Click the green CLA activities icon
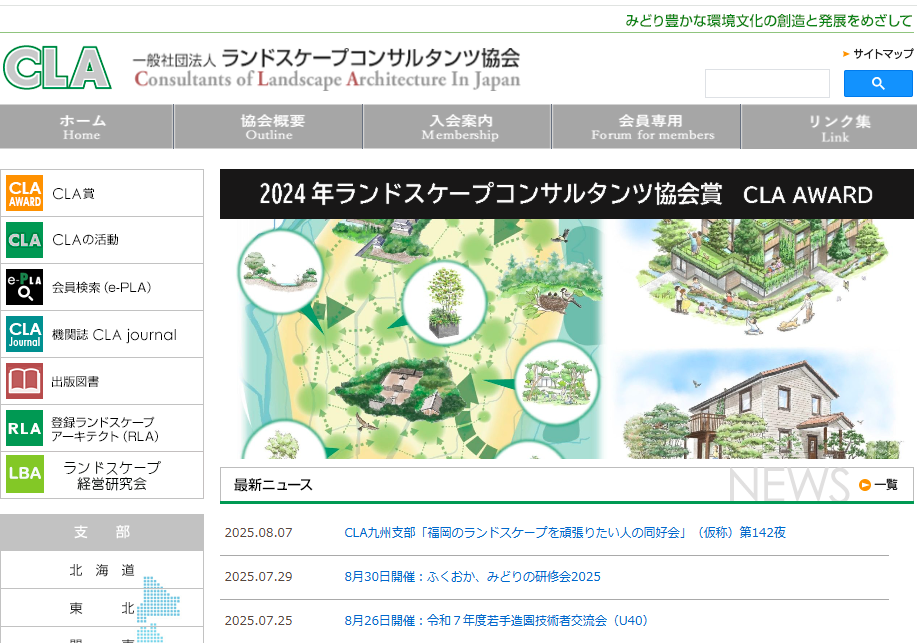Screen dimensions: 917x643 coord(25,240)
